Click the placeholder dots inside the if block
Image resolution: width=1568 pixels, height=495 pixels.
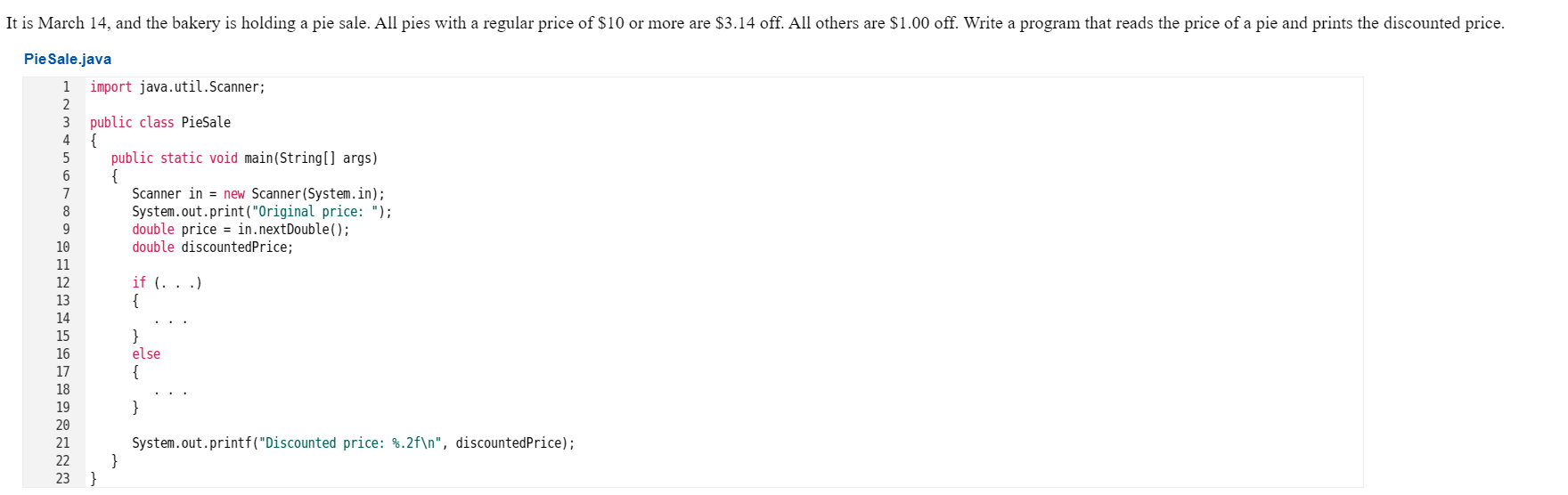tap(170, 321)
